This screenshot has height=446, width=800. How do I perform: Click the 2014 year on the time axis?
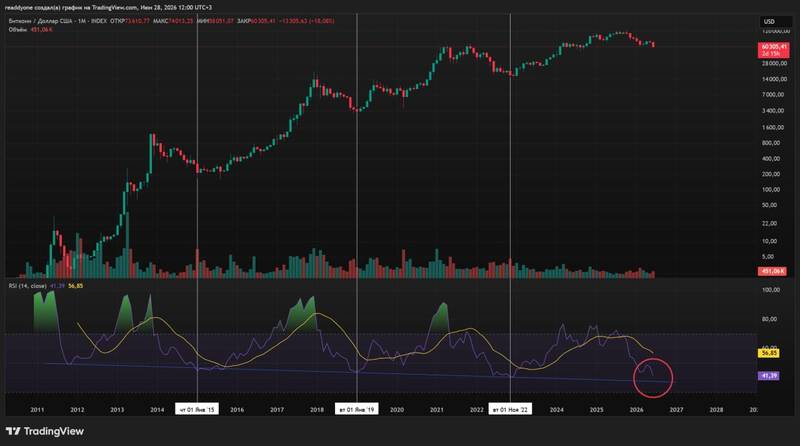(x=157, y=410)
